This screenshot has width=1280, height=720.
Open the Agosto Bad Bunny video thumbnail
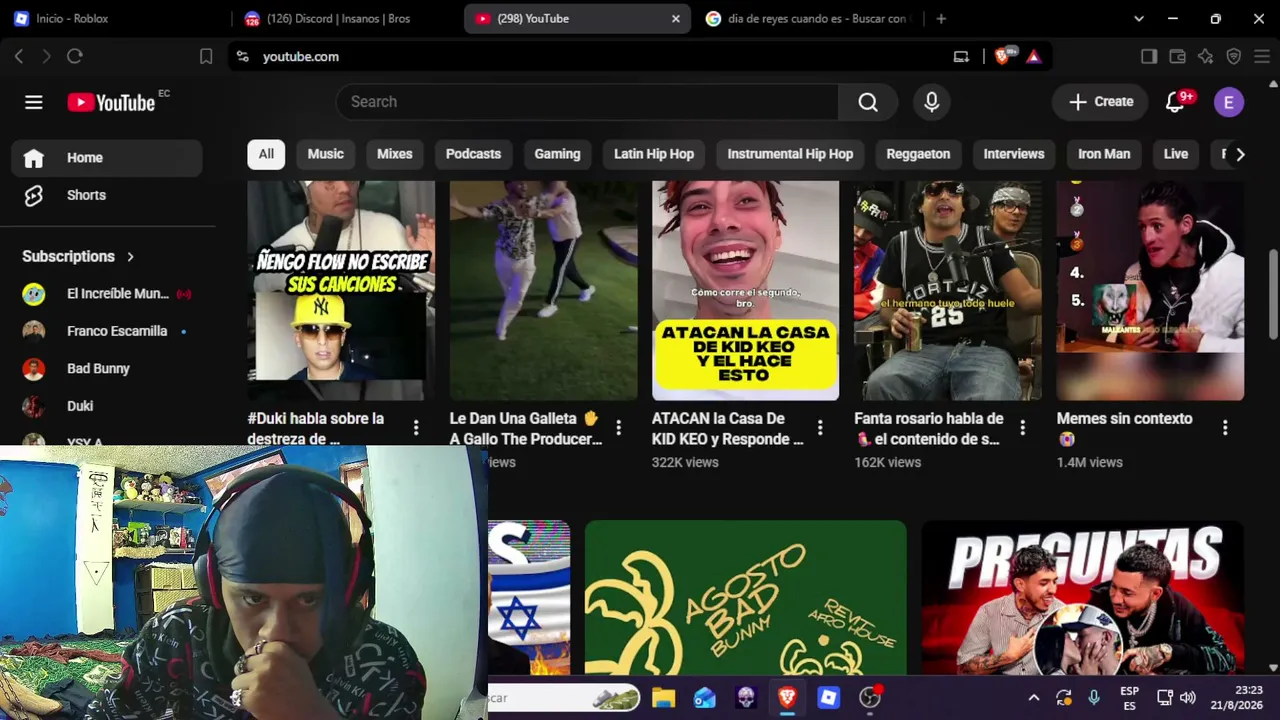coord(746,598)
